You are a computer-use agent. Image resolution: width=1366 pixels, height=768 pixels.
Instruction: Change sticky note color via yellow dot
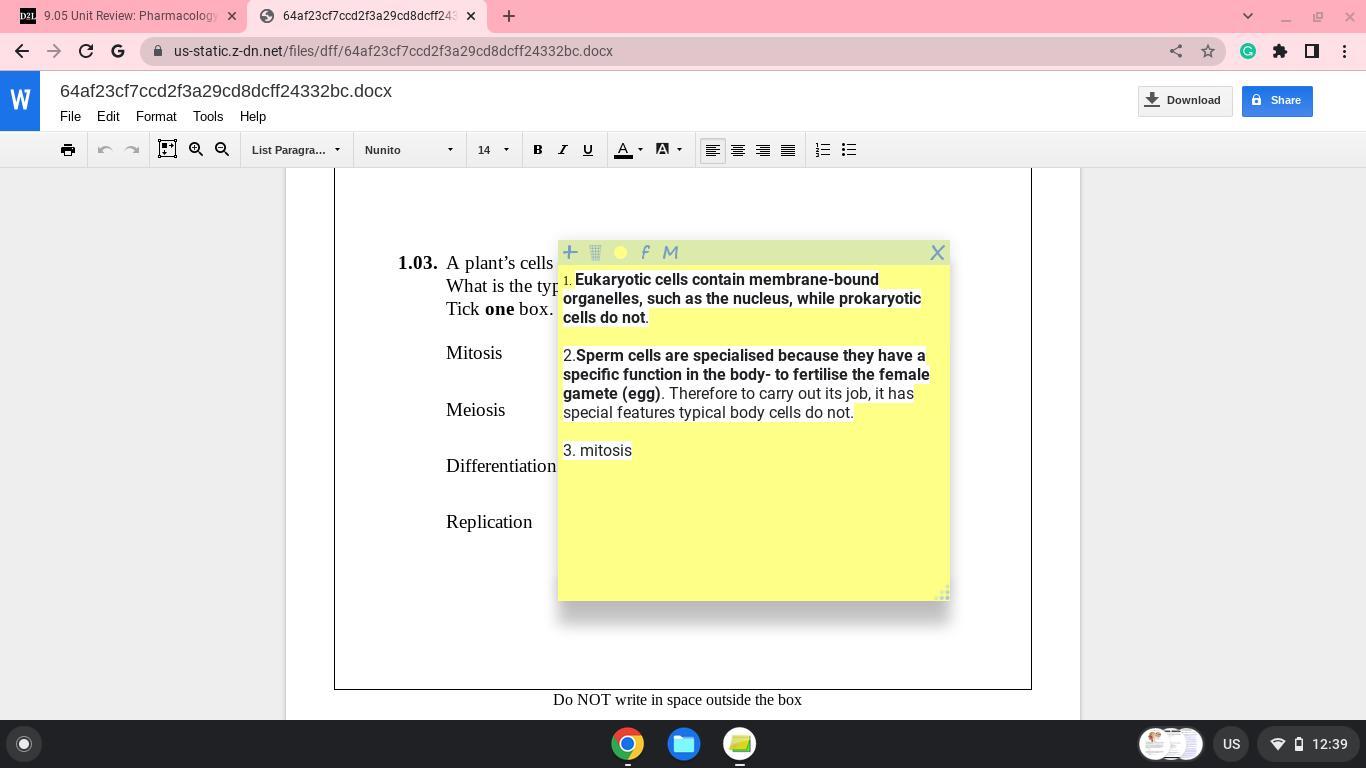620,253
